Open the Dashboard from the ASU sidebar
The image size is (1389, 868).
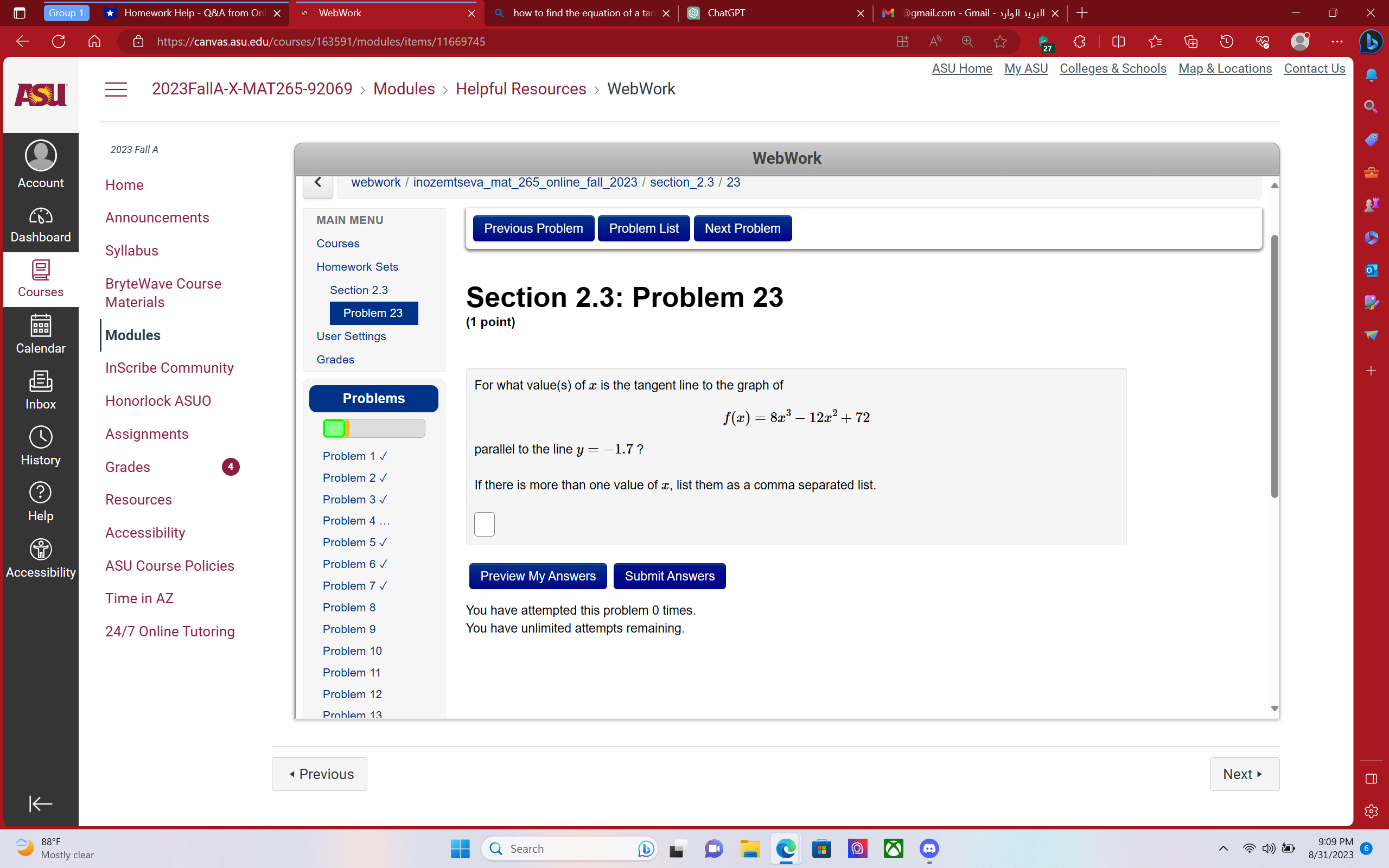[x=40, y=224]
